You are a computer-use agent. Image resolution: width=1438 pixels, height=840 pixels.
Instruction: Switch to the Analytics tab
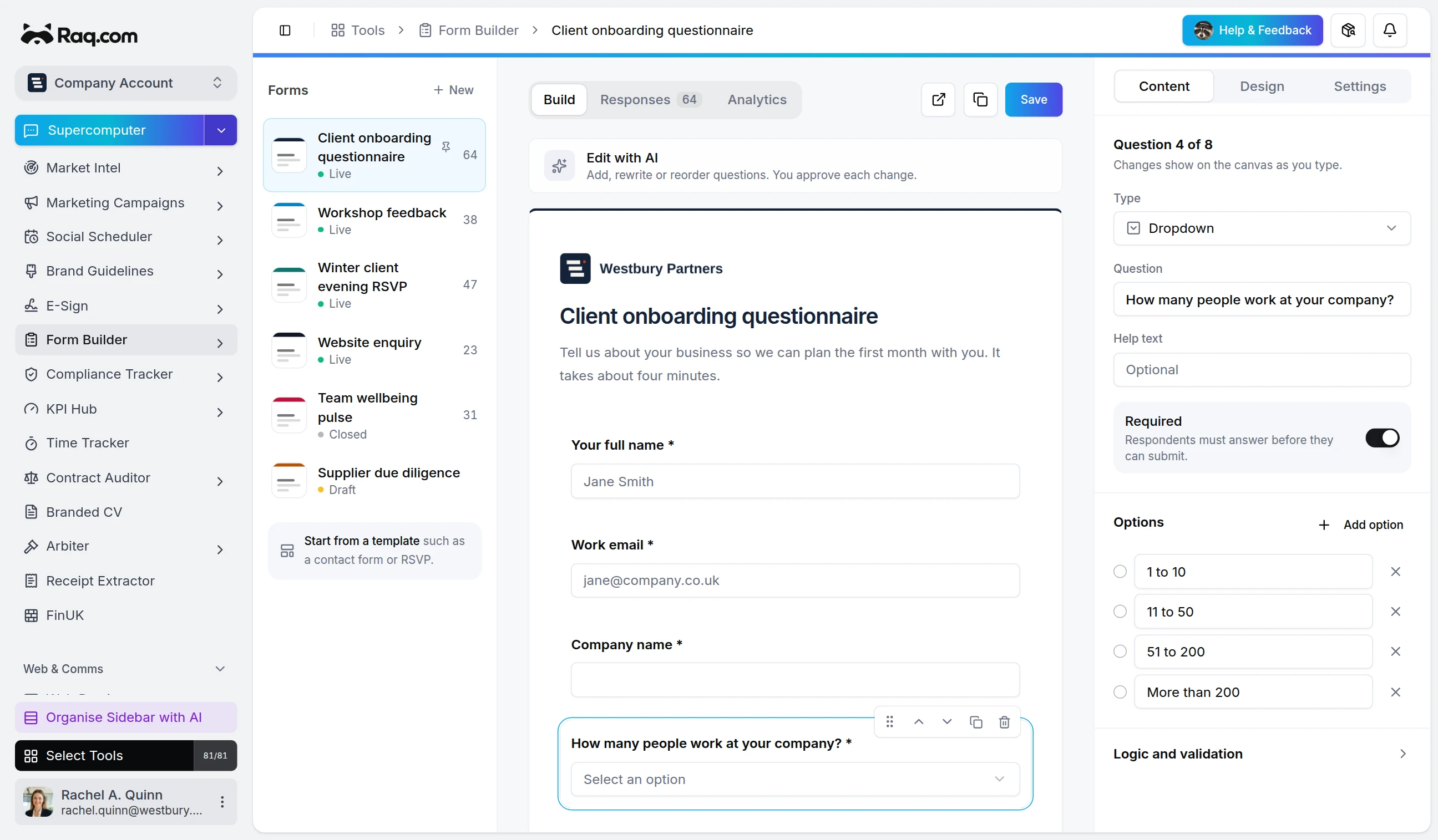pos(757,100)
